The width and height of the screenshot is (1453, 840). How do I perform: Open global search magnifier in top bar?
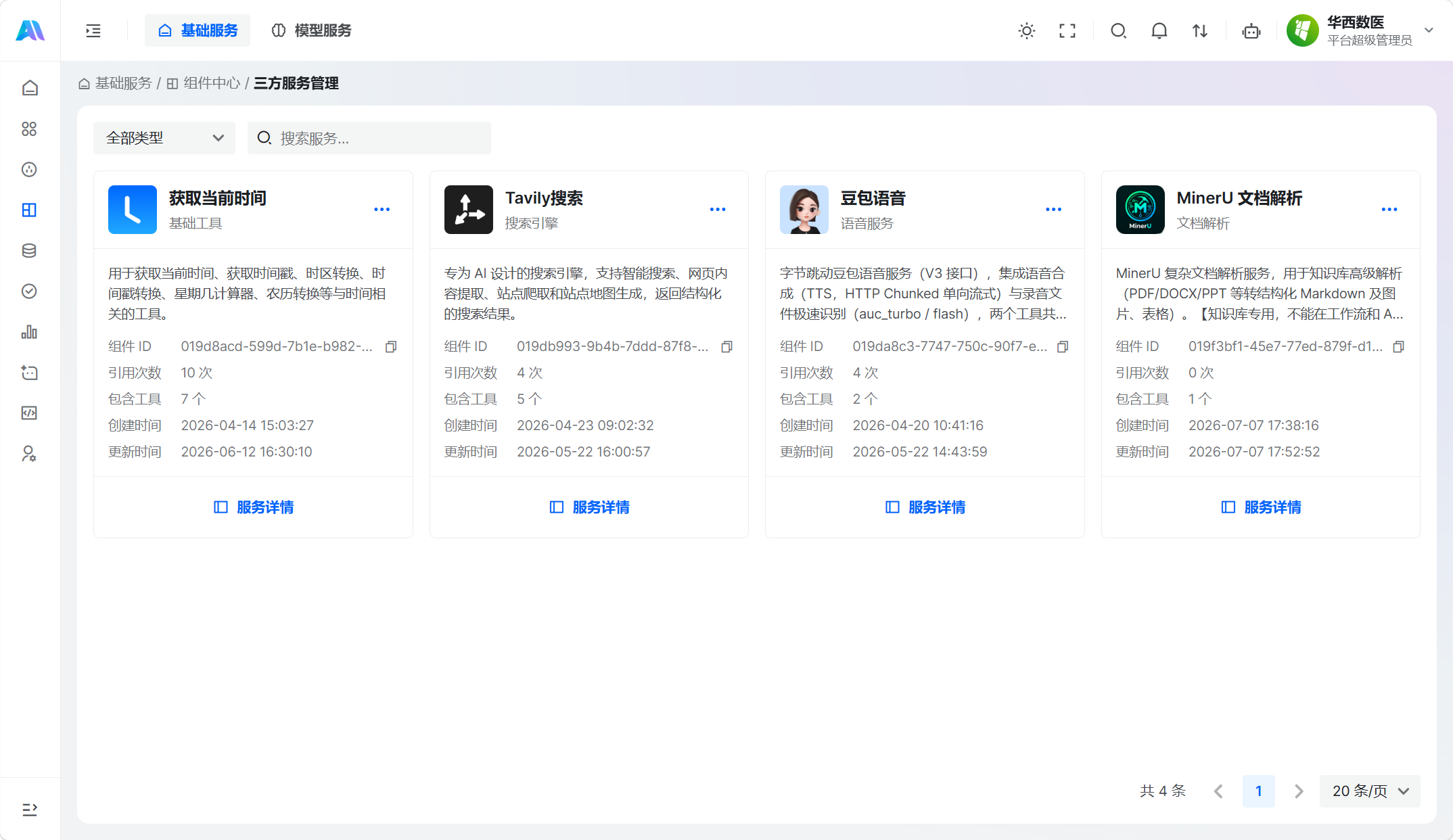[1119, 30]
